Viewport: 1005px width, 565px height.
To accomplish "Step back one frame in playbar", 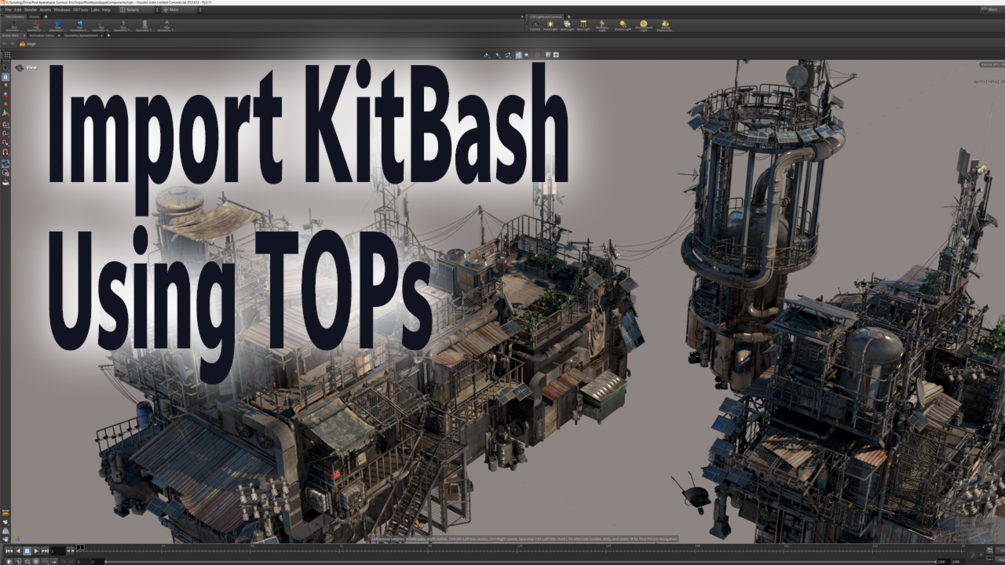I will [18, 551].
